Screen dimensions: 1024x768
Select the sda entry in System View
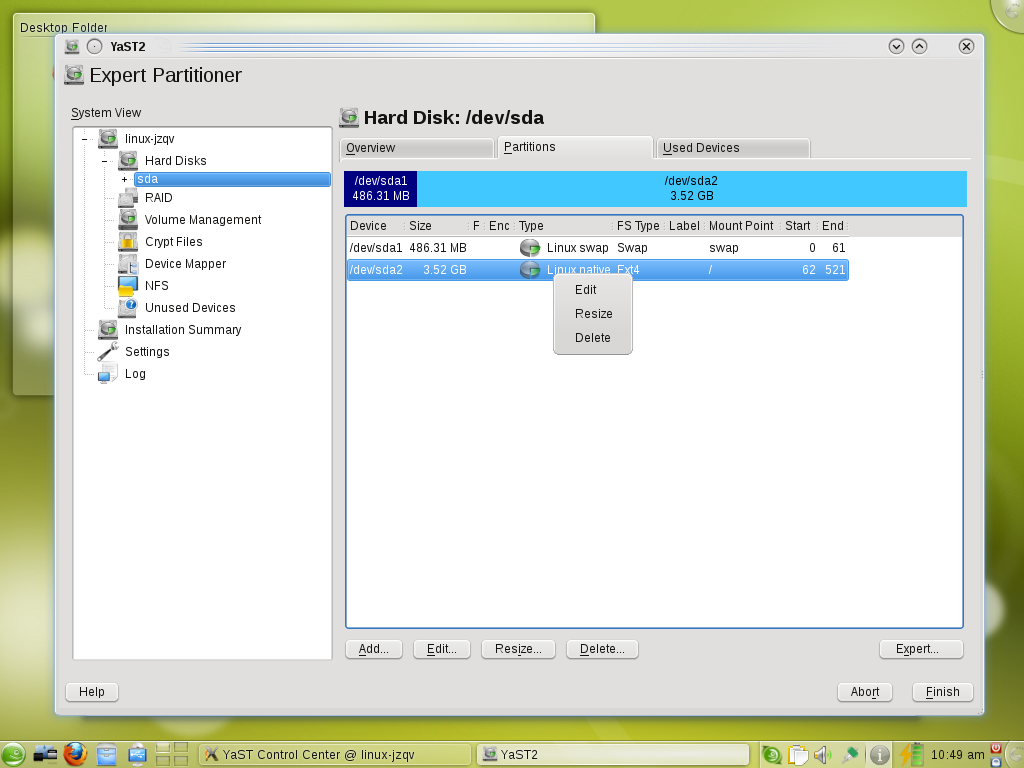point(232,179)
